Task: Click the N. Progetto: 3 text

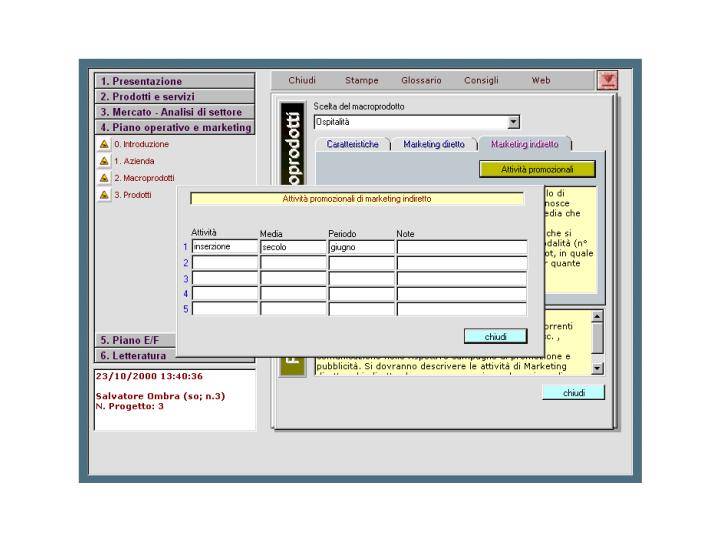Action: [x=129, y=406]
